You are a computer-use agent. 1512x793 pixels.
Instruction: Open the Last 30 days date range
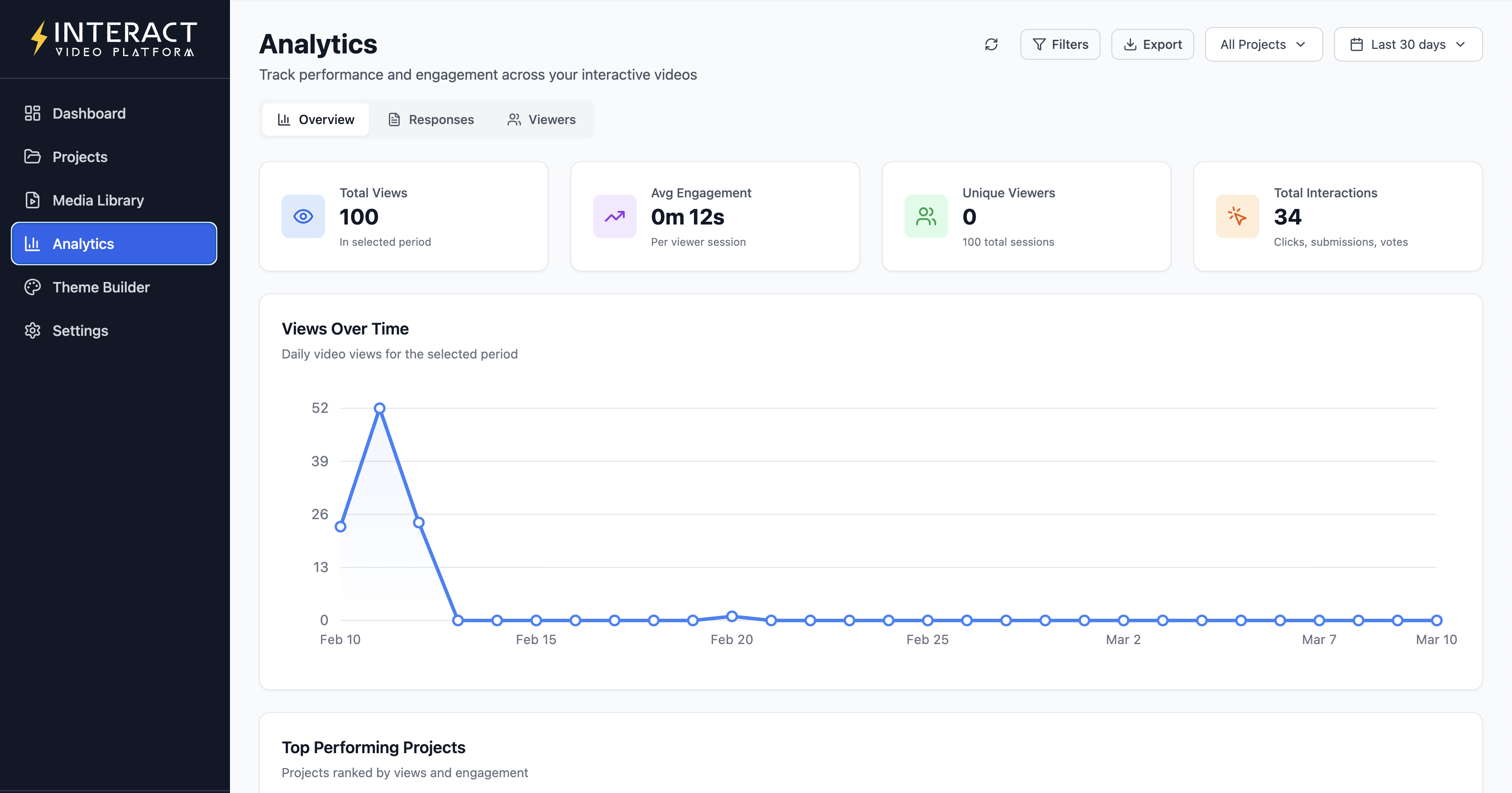[1407, 45]
